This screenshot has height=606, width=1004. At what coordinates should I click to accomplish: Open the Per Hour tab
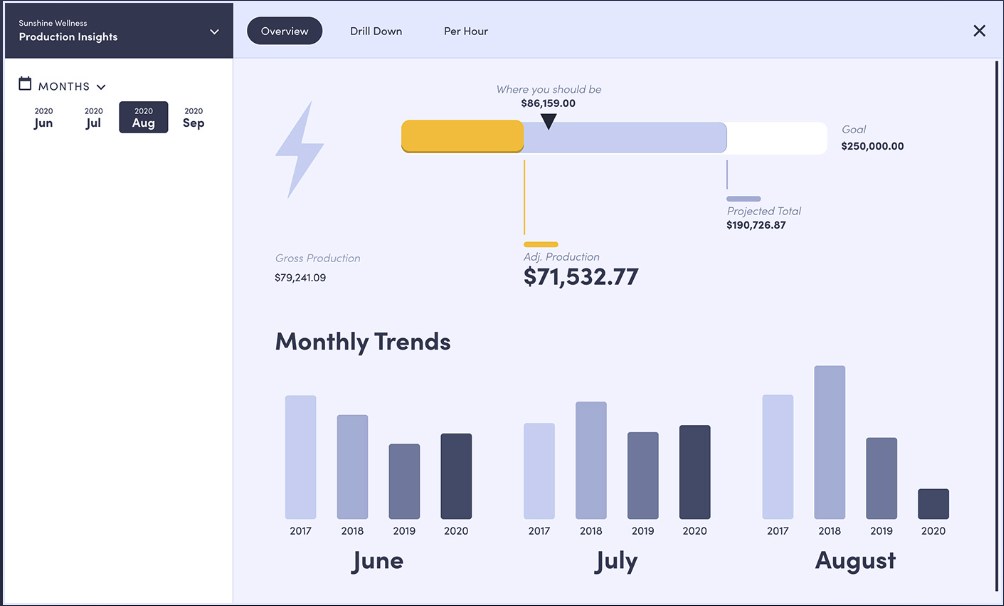(466, 31)
